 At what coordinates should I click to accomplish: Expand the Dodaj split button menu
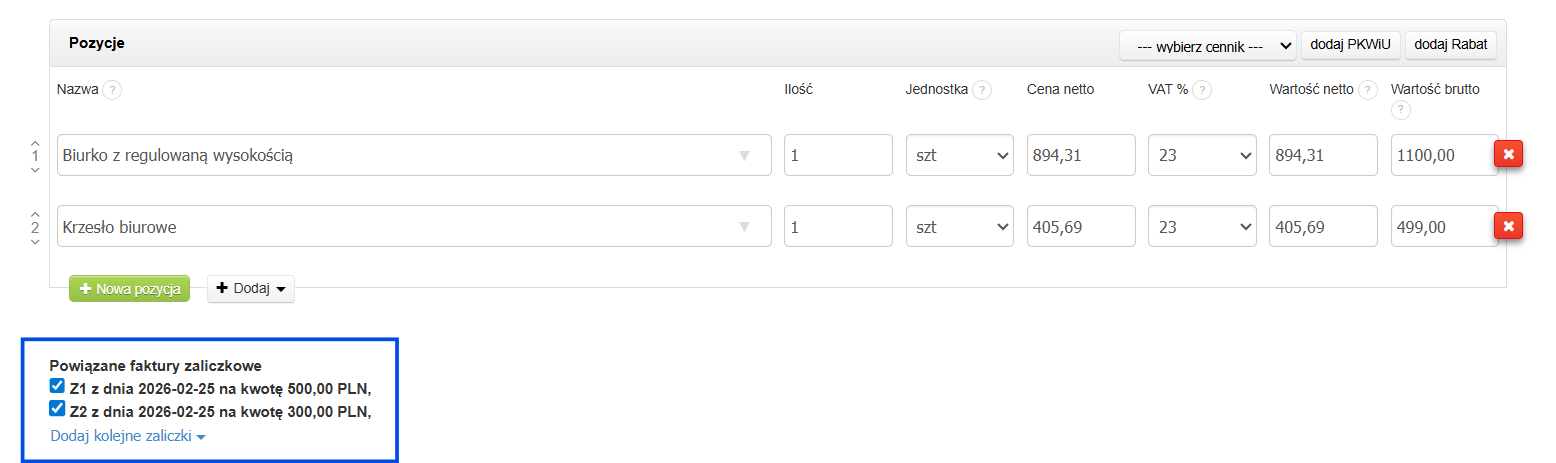(250, 289)
